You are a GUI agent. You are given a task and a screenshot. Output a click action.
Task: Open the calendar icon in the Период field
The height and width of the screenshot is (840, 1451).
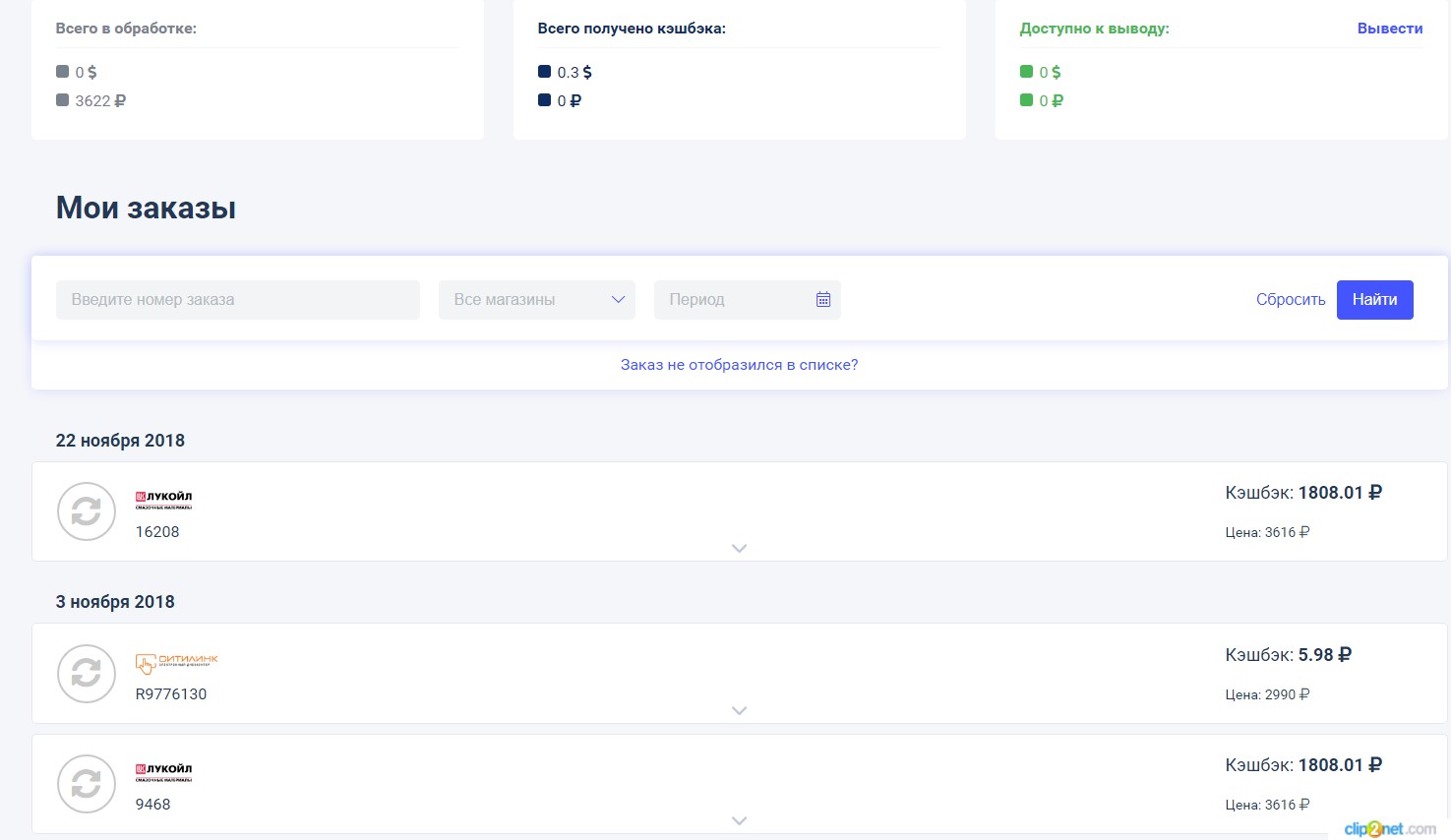(823, 299)
